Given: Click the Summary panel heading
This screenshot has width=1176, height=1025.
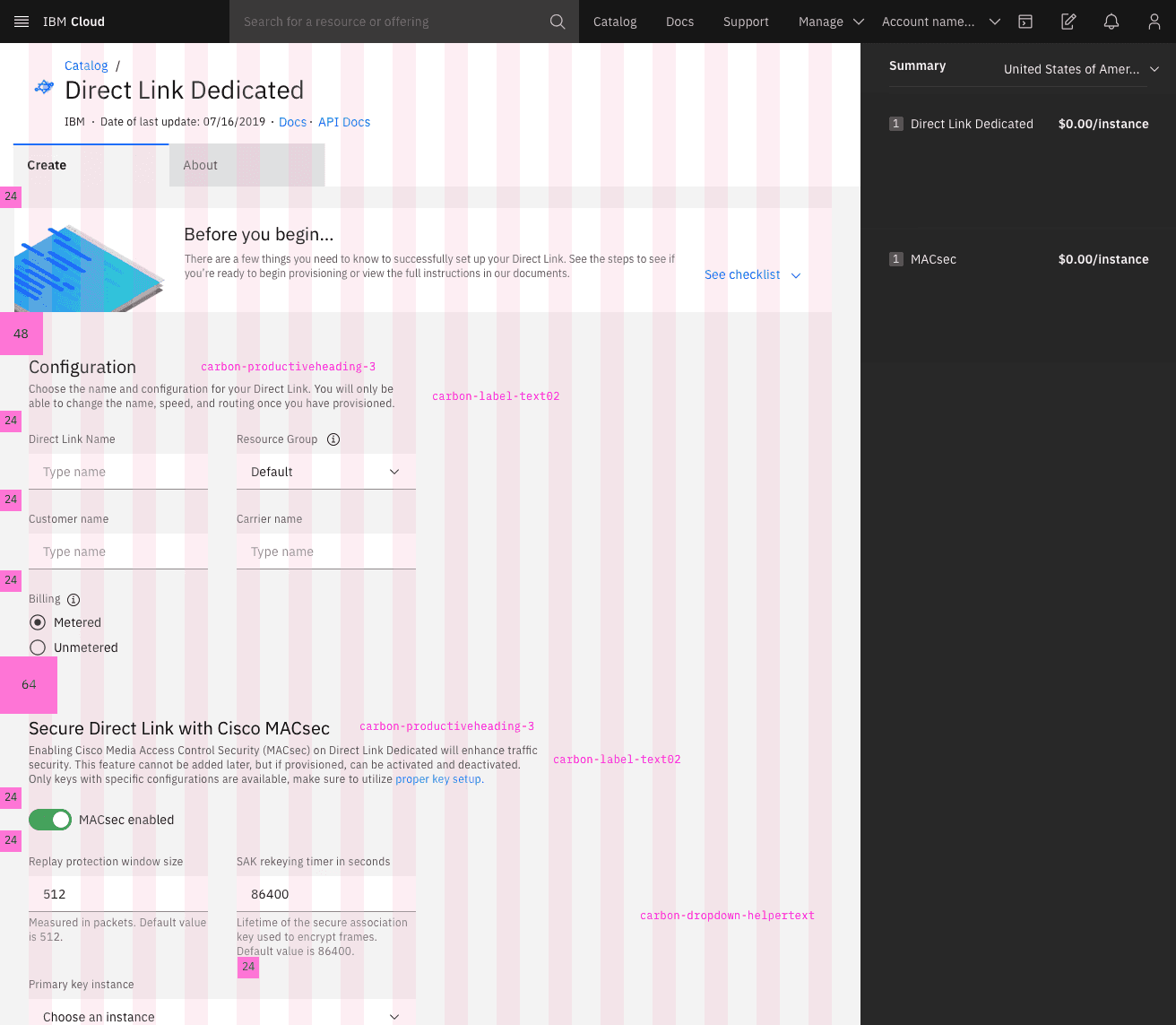Looking at the screenshot, I should coord(917,65).
